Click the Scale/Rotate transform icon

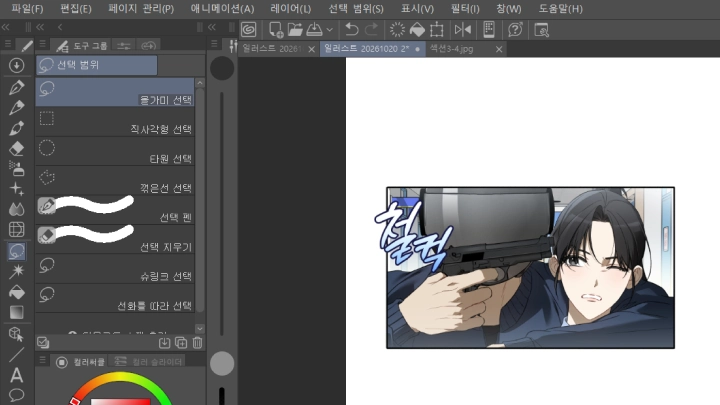point(437,30)
